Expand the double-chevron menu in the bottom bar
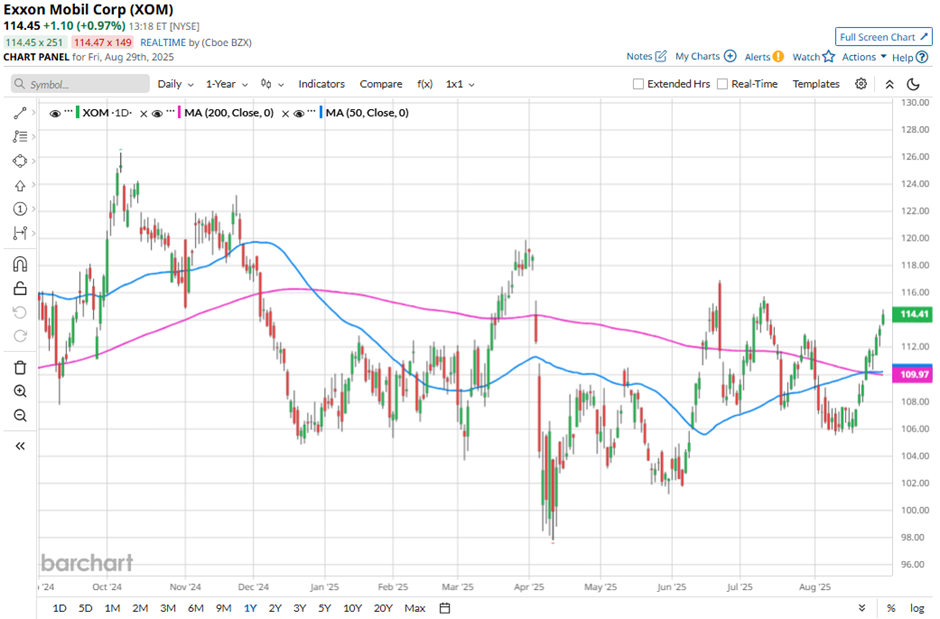Screen dimensions: 940x619 pyautogui.click(x=862, y=608)
